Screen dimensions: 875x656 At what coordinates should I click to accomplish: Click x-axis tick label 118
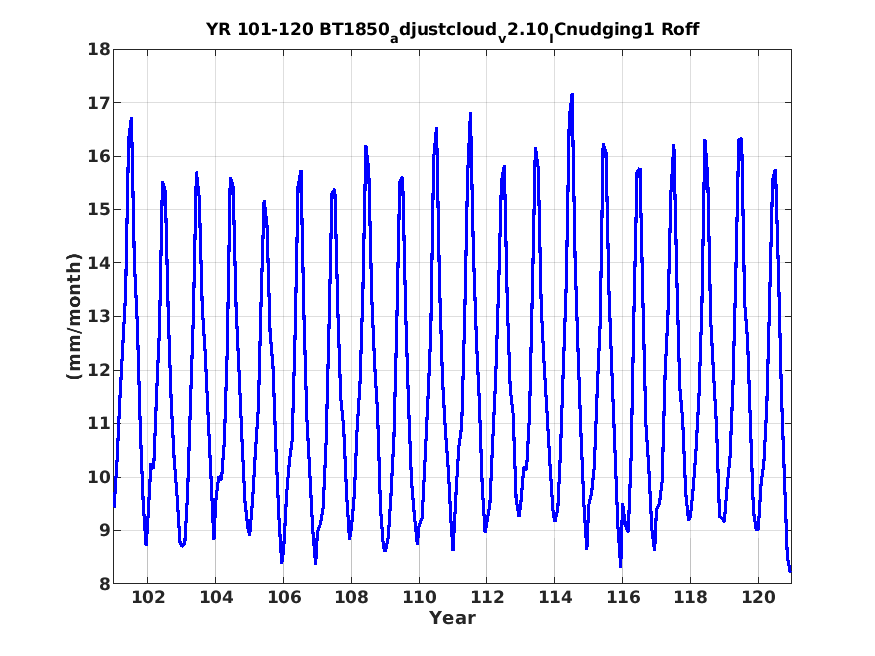(690, 597)
